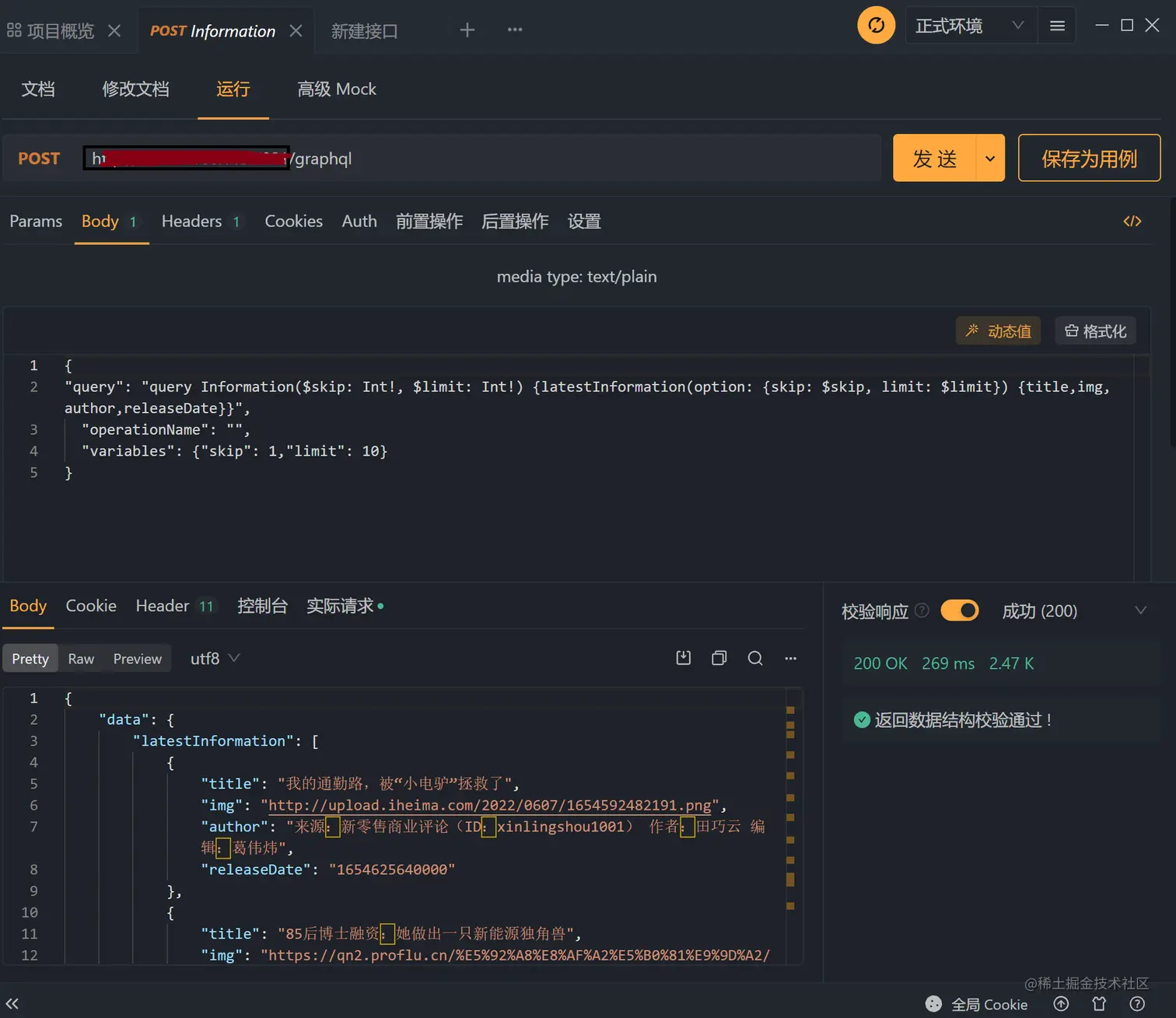Copy the response body
The width and height of the screenshot is (1176, 1018).
point(719,658)
